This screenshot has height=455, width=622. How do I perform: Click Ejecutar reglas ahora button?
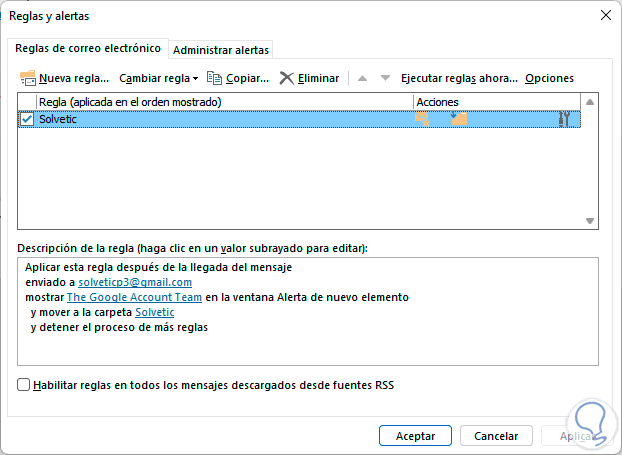coord(459,77)
